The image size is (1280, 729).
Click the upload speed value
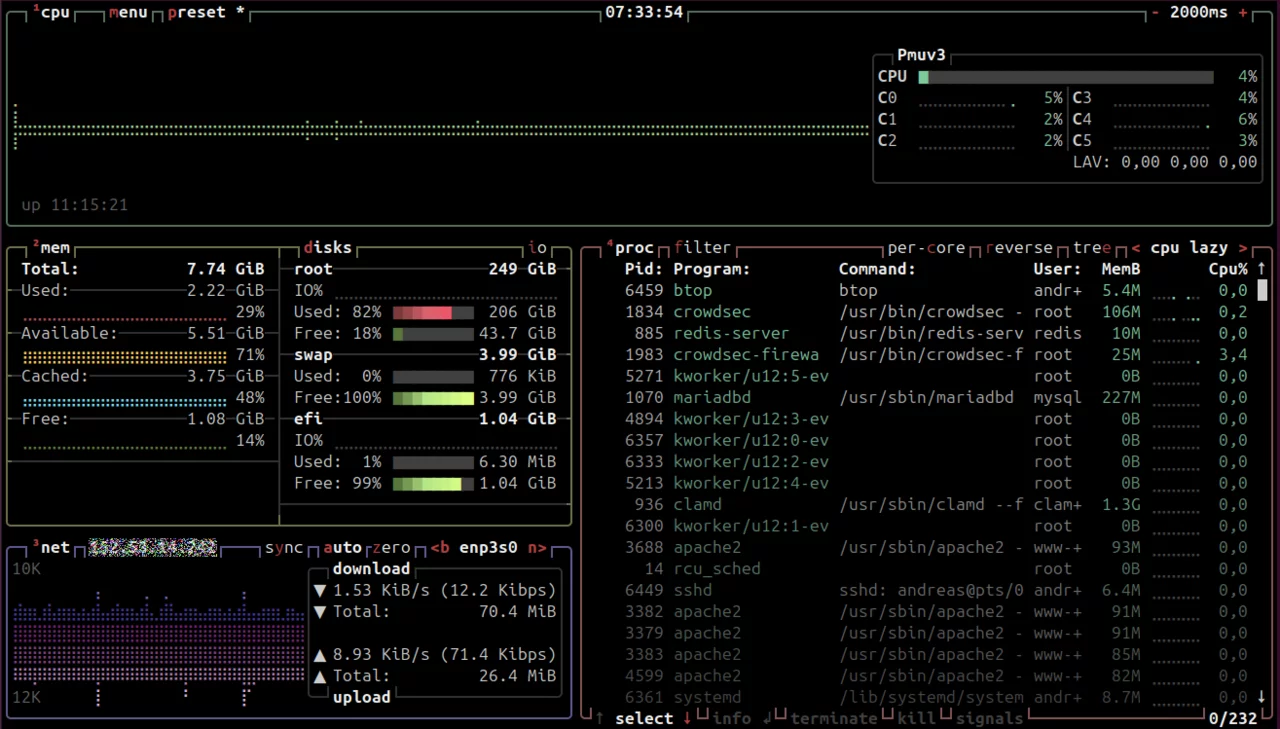coord(445,654)
